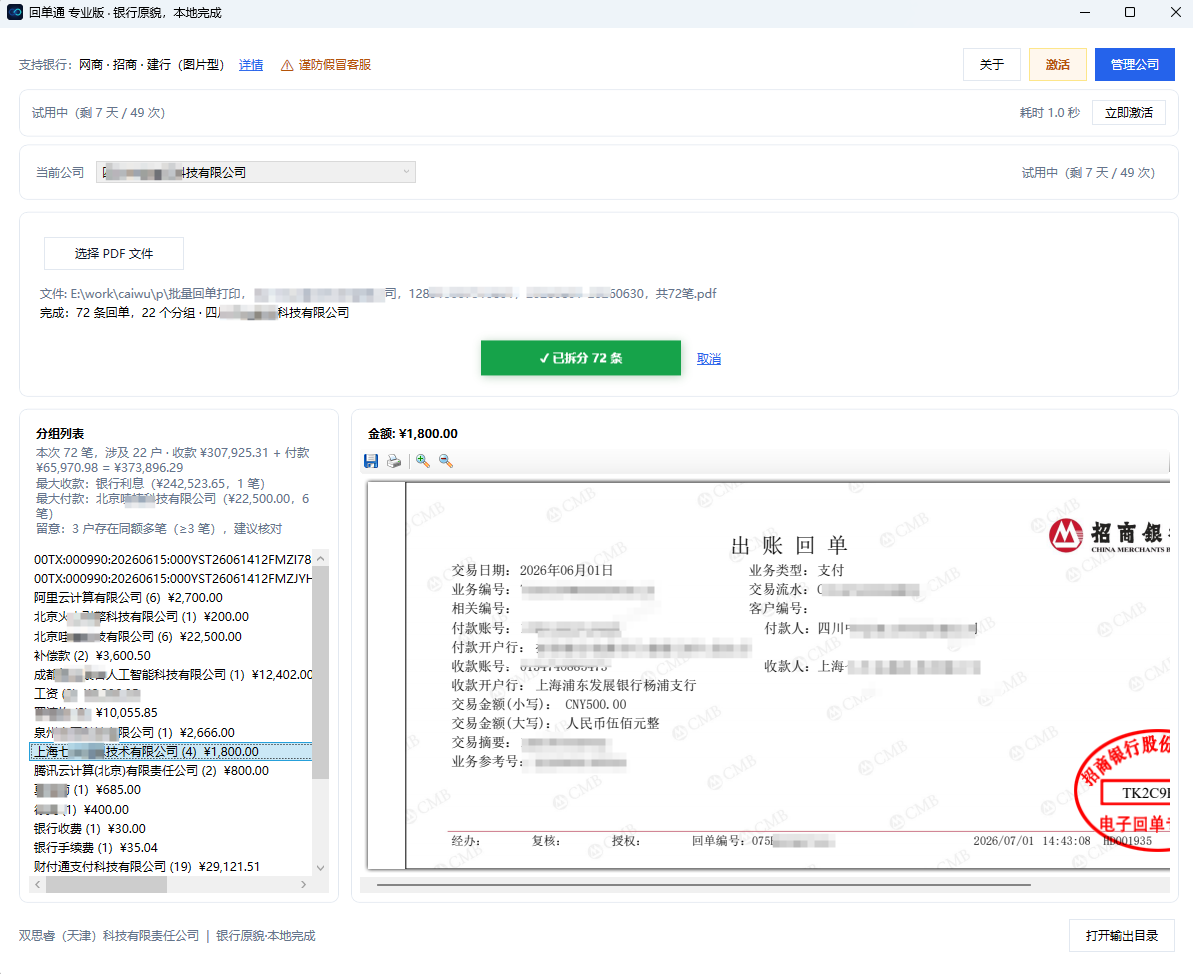This screenshot has width=1193, height=974.
Task: Select 银行收费 (1) ¥30.00 row
Action: pyautogui.click(x=172, y=828)
